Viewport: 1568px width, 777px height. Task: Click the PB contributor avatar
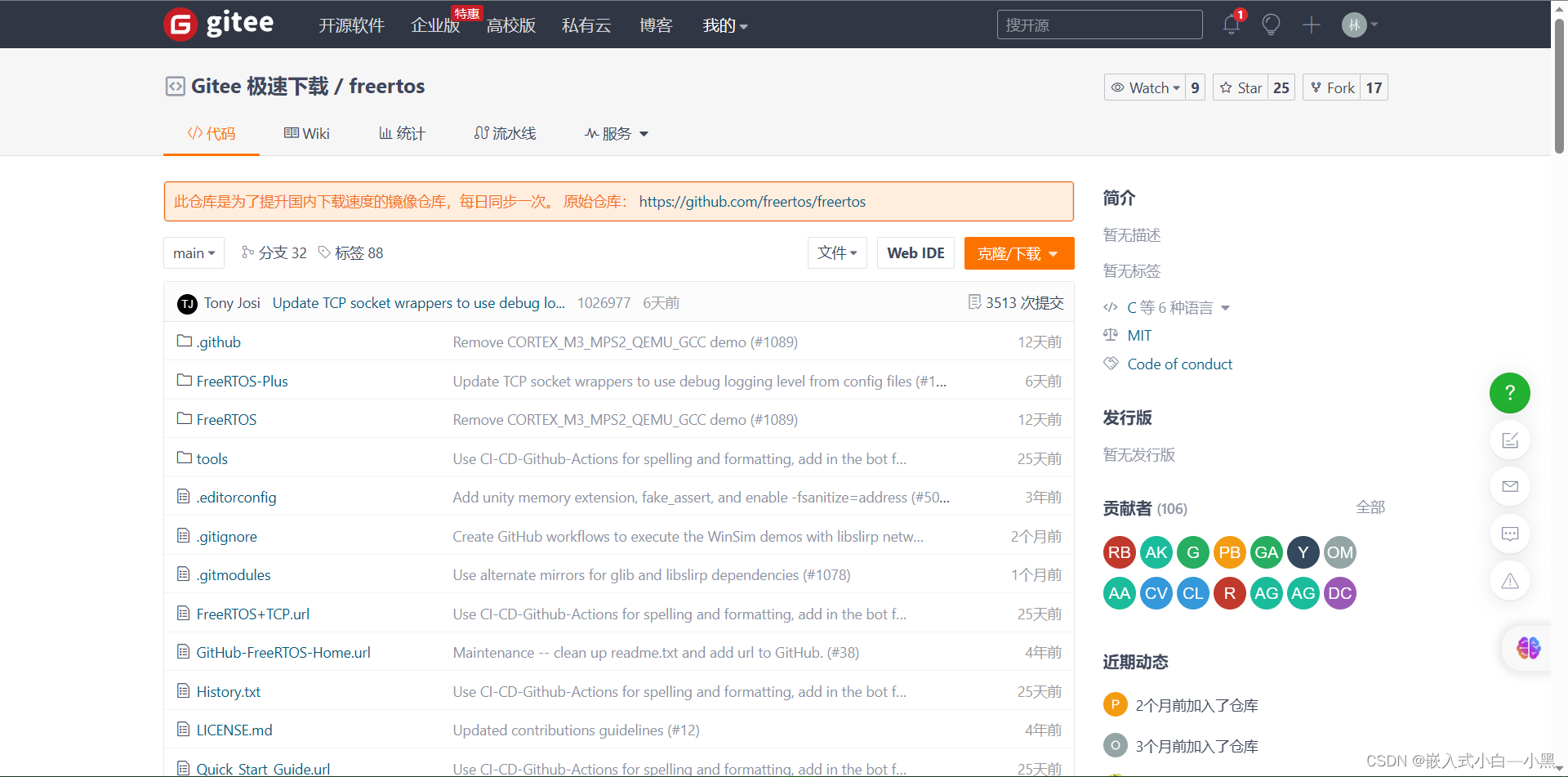[x=1229, y=552]
